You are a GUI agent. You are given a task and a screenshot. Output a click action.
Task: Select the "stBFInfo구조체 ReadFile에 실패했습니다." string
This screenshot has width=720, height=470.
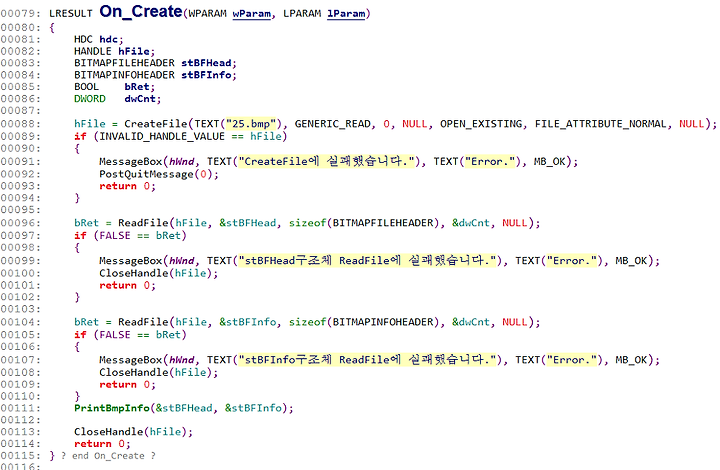pyautogui.click(x=367, y=360)
